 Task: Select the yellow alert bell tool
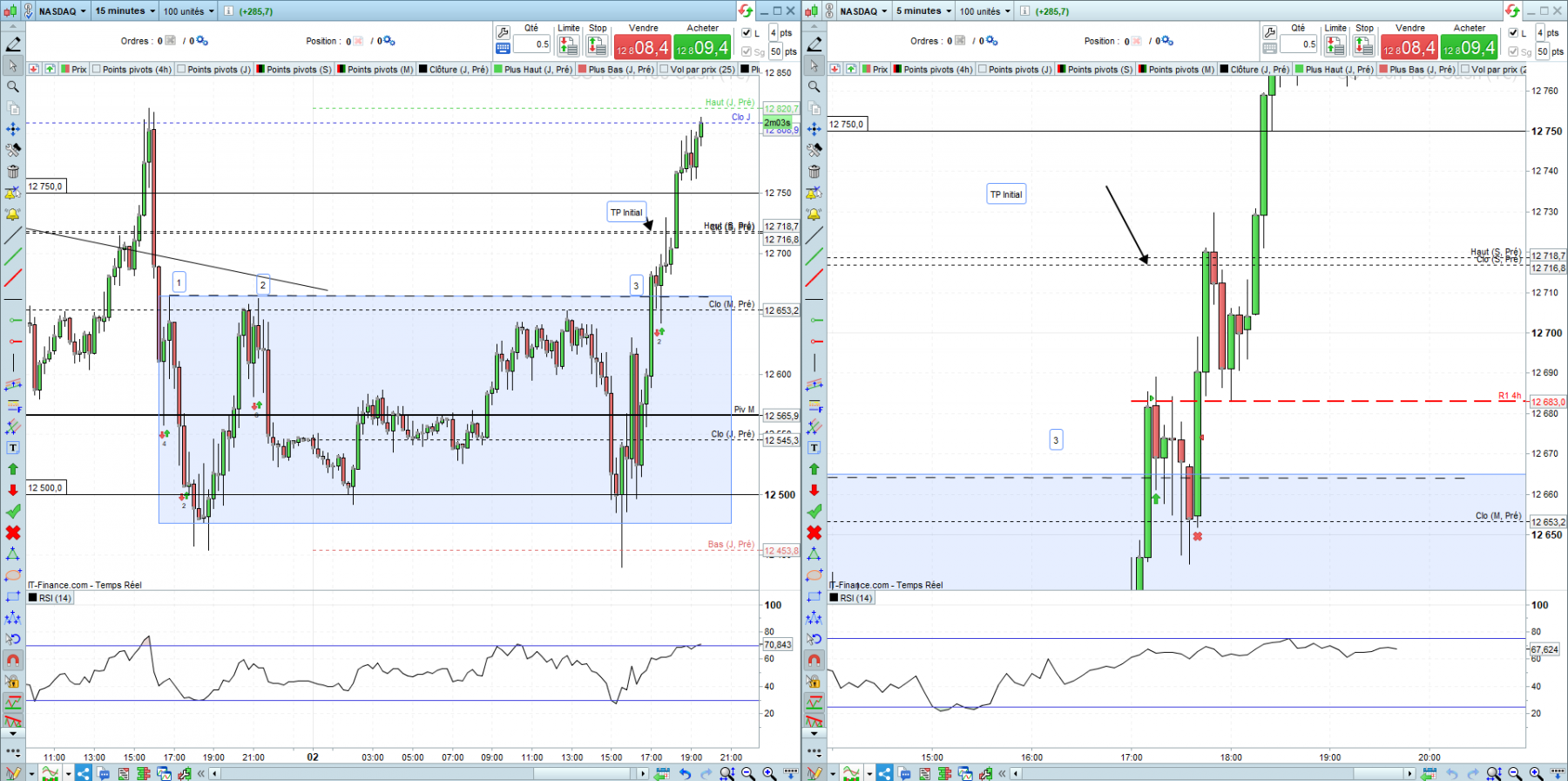13,214
